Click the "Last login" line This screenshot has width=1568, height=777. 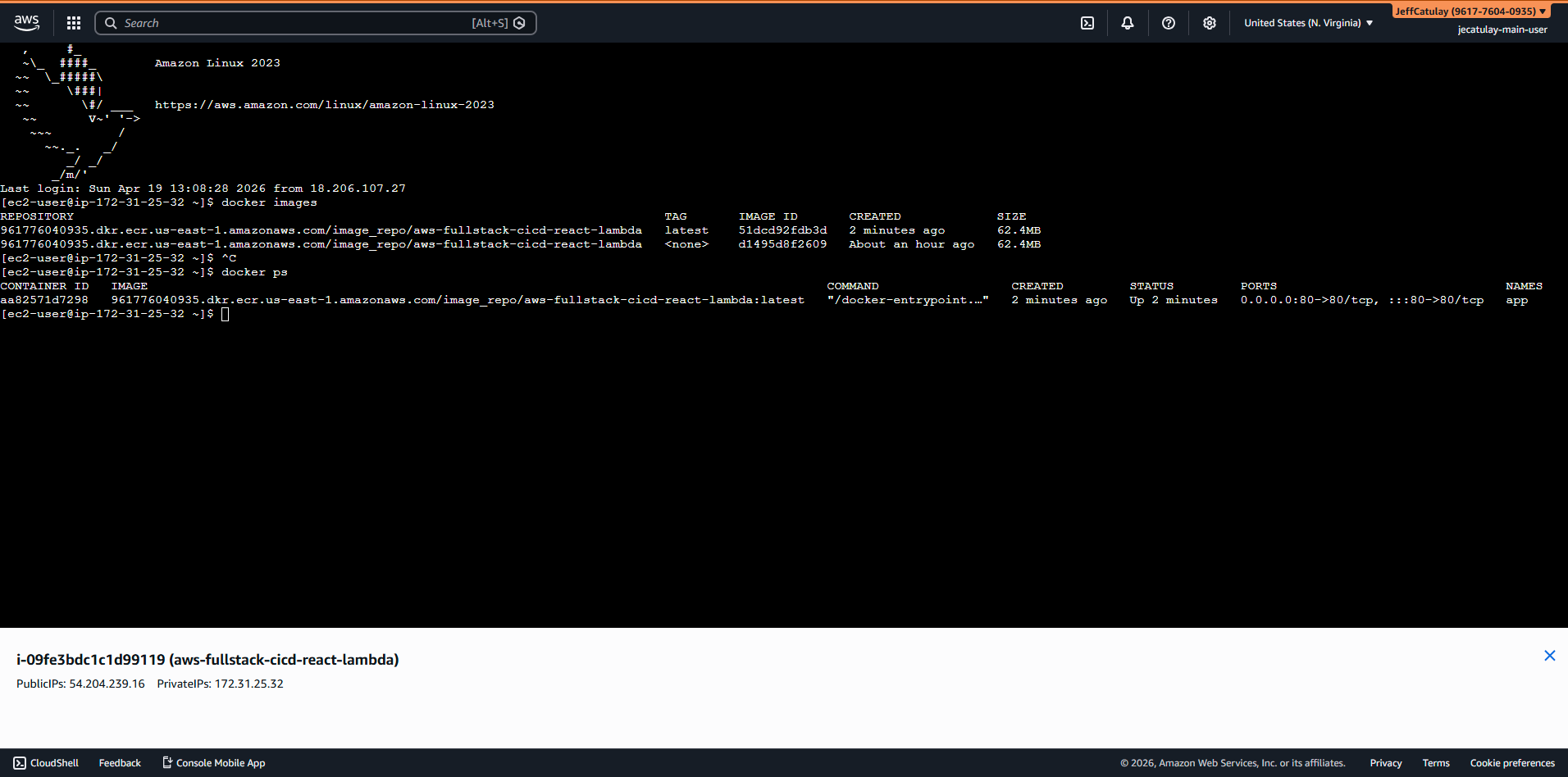(x=203, y=189)
